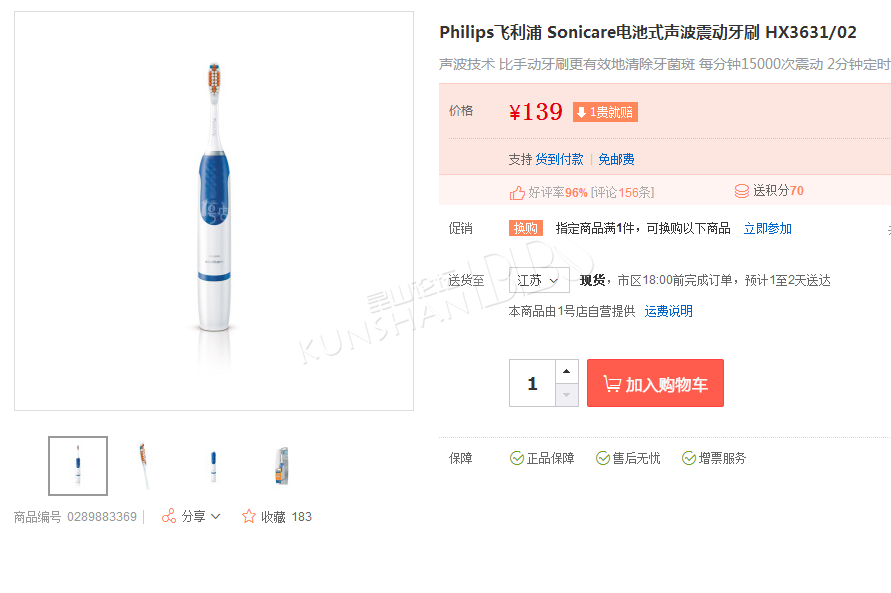Select the second toothbrush head thumbnail
Viewport: 891px width, 593px height.
point(145,466)
